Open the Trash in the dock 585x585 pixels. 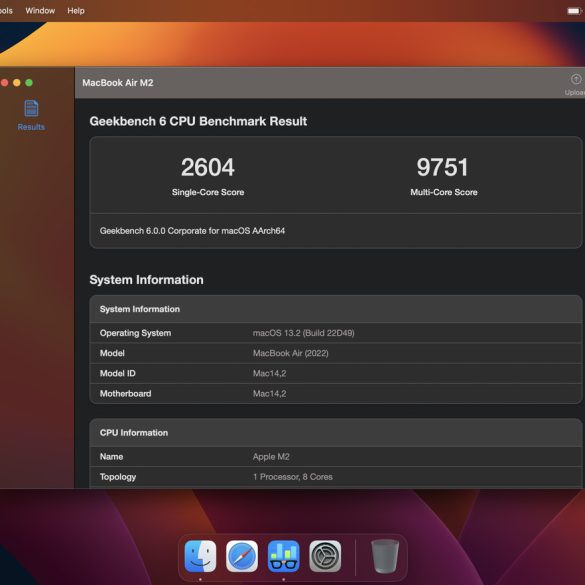(385, 556)
